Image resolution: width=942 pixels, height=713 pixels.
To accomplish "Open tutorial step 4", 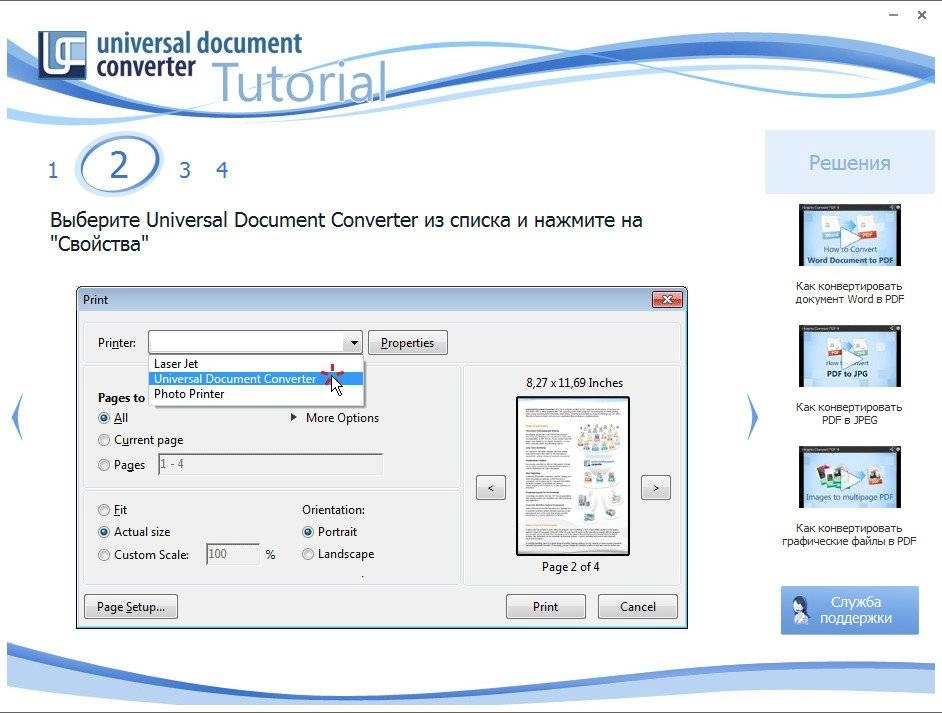I will 222,170.
